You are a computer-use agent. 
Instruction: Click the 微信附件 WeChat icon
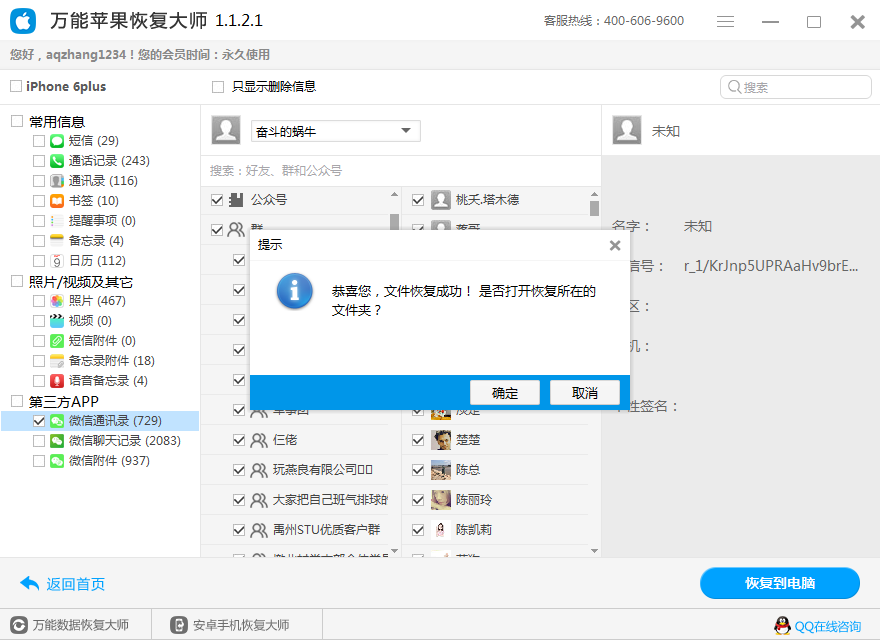pos(57,461)
